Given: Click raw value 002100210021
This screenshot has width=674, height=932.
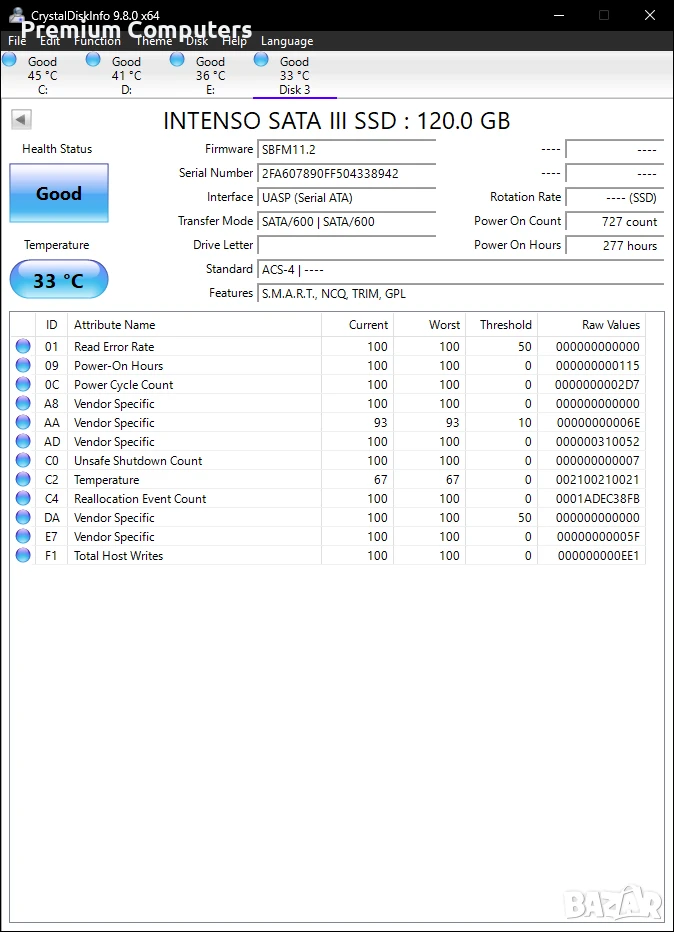Looking at the screenshot, I should point(598,480).
